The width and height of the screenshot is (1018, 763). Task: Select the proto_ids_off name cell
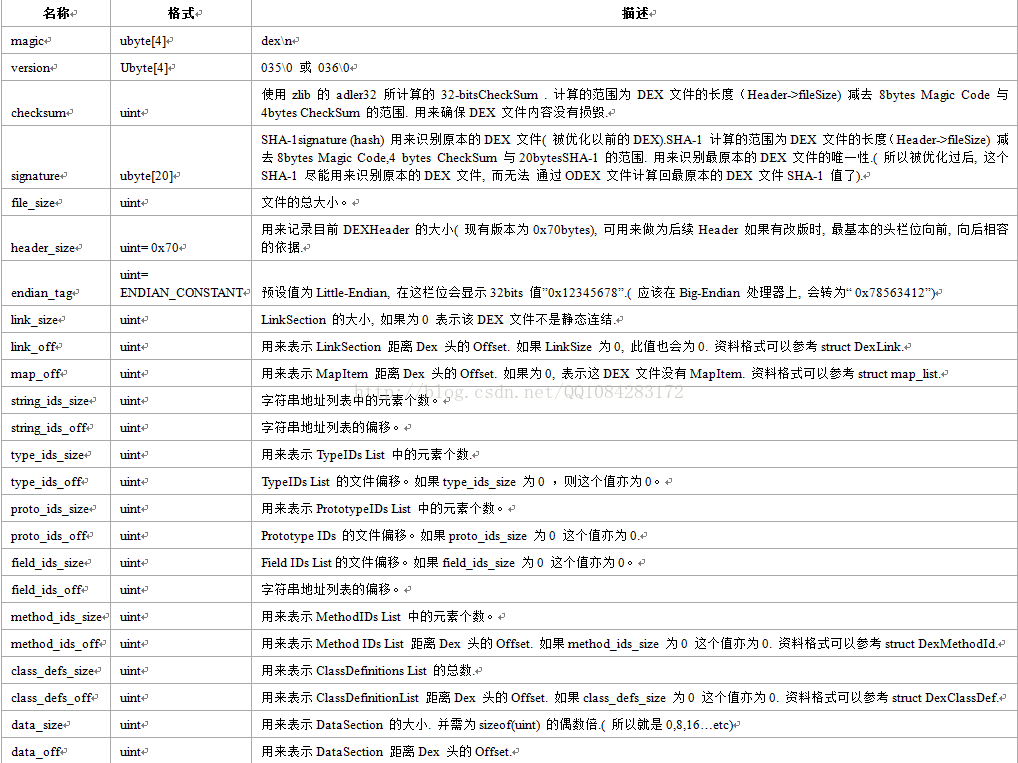click(56, 536)
